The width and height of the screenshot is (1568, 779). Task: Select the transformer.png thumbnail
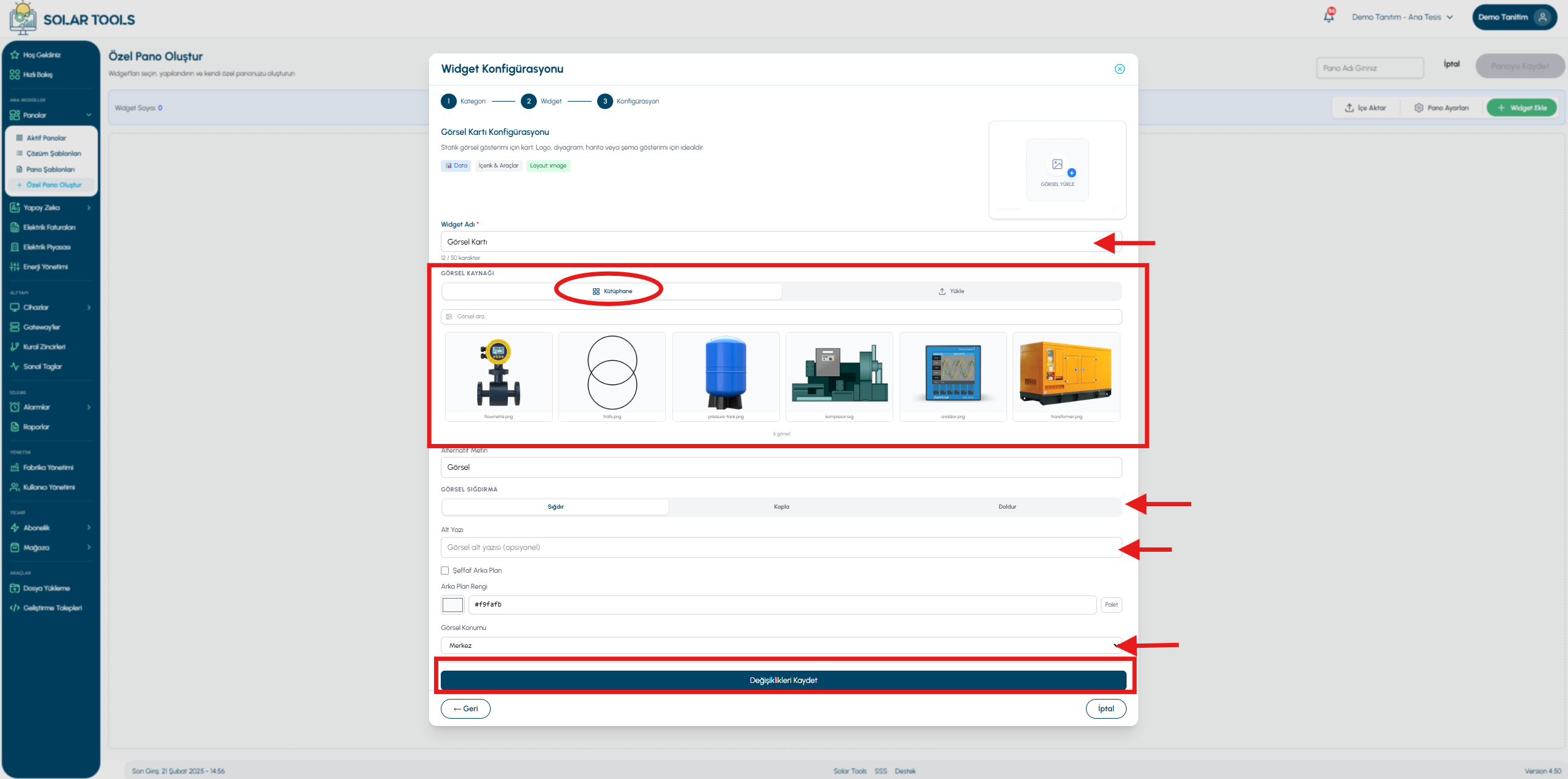1066,377
